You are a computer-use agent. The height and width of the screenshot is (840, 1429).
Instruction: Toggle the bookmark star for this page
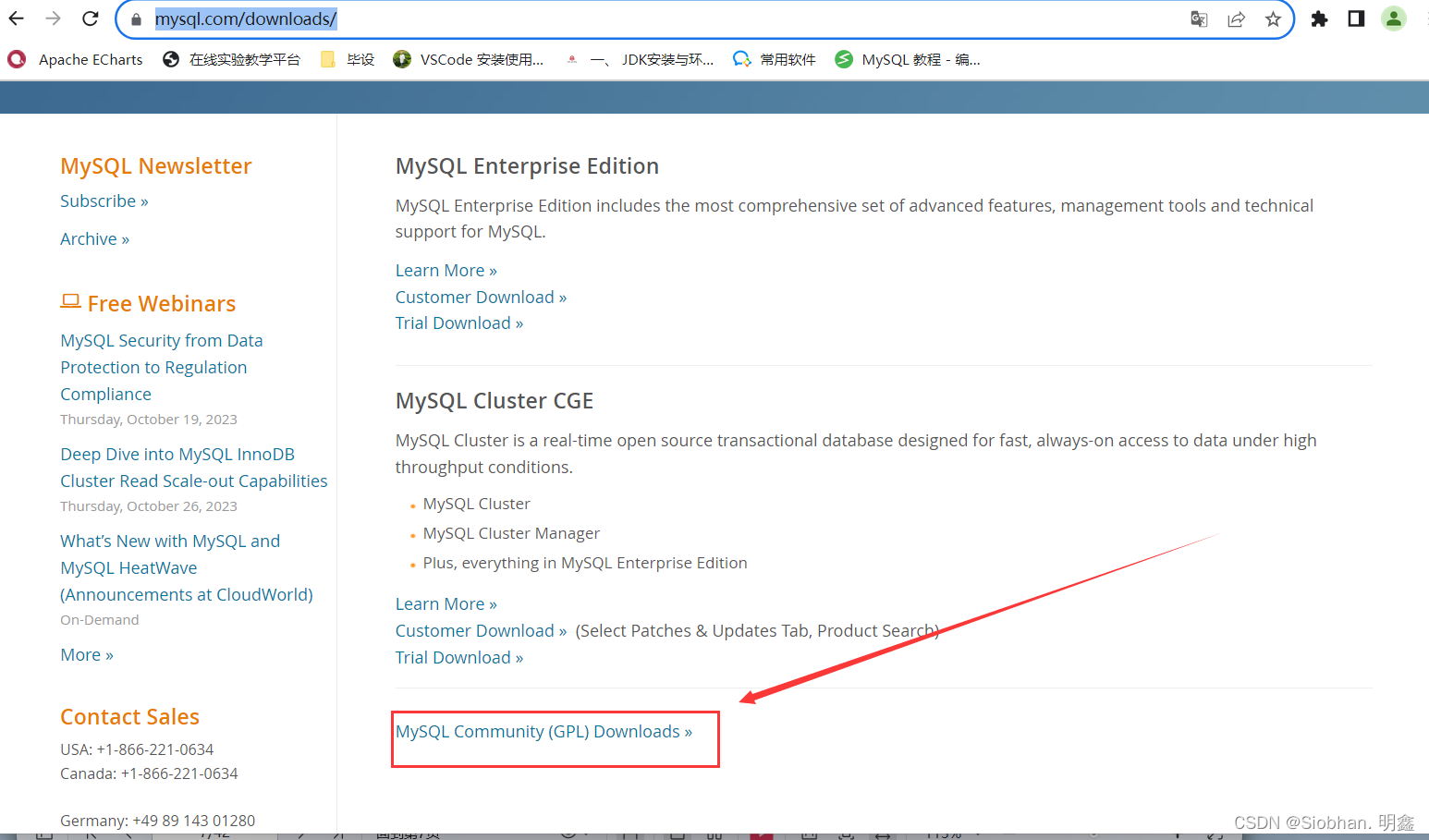[x=1273, y=19]
